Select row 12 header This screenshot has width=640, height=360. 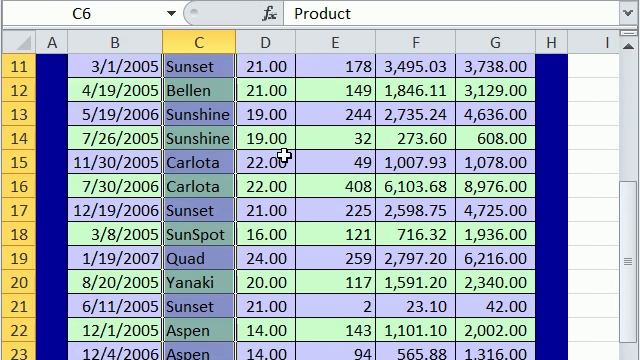click(19, 90)
